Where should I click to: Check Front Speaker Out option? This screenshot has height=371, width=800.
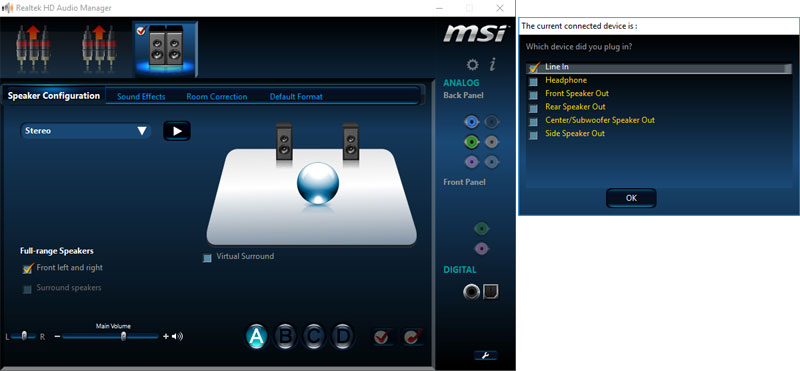(x=533, y=95)
